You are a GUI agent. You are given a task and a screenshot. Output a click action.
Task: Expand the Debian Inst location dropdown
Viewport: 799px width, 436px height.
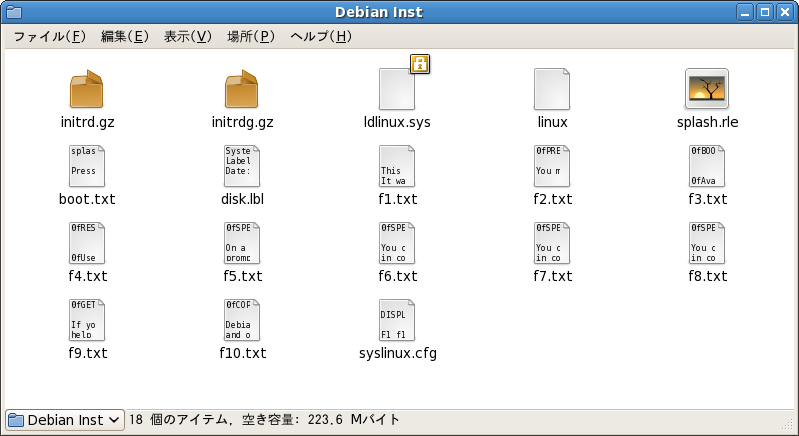[65, 420]
